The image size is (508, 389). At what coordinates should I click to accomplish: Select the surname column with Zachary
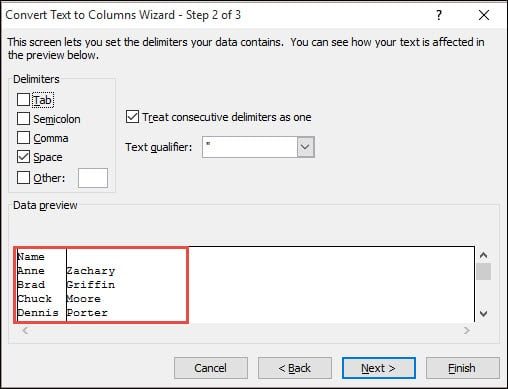click(126, 285)
